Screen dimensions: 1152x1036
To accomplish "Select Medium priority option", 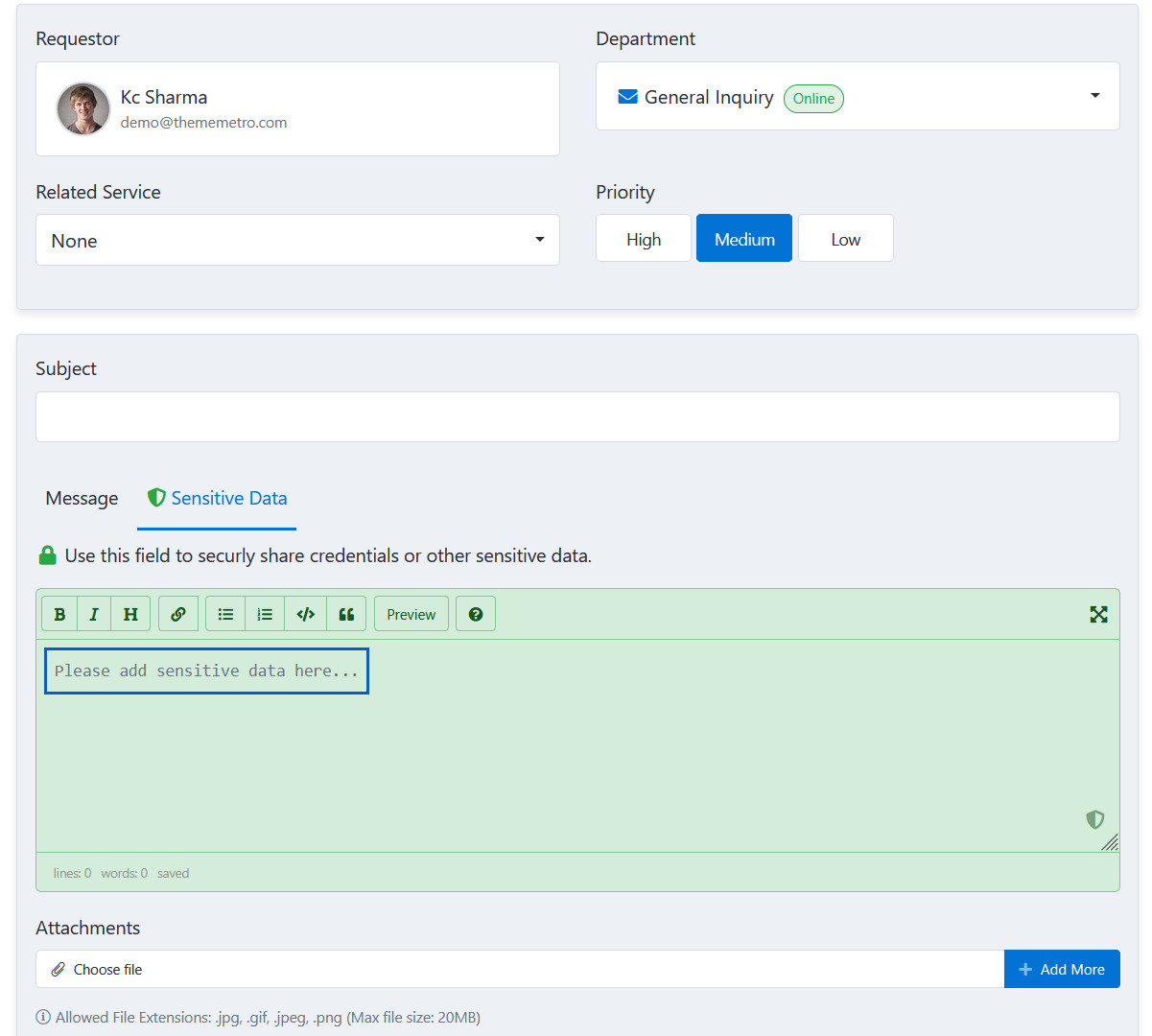I will [x=744, y=239].
